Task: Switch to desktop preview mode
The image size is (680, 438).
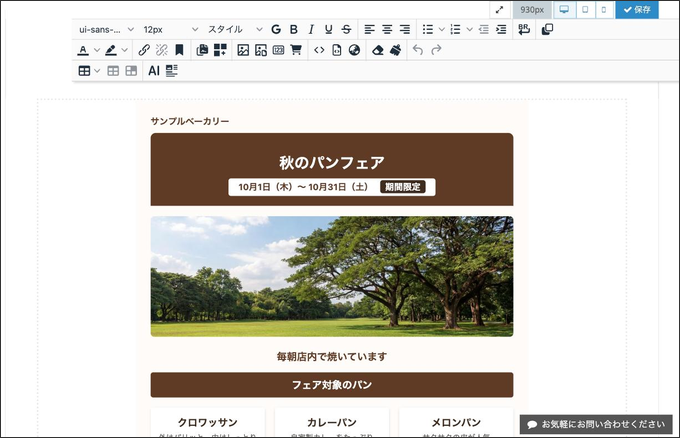Action: pyautogui.click(x=564, y=10)
